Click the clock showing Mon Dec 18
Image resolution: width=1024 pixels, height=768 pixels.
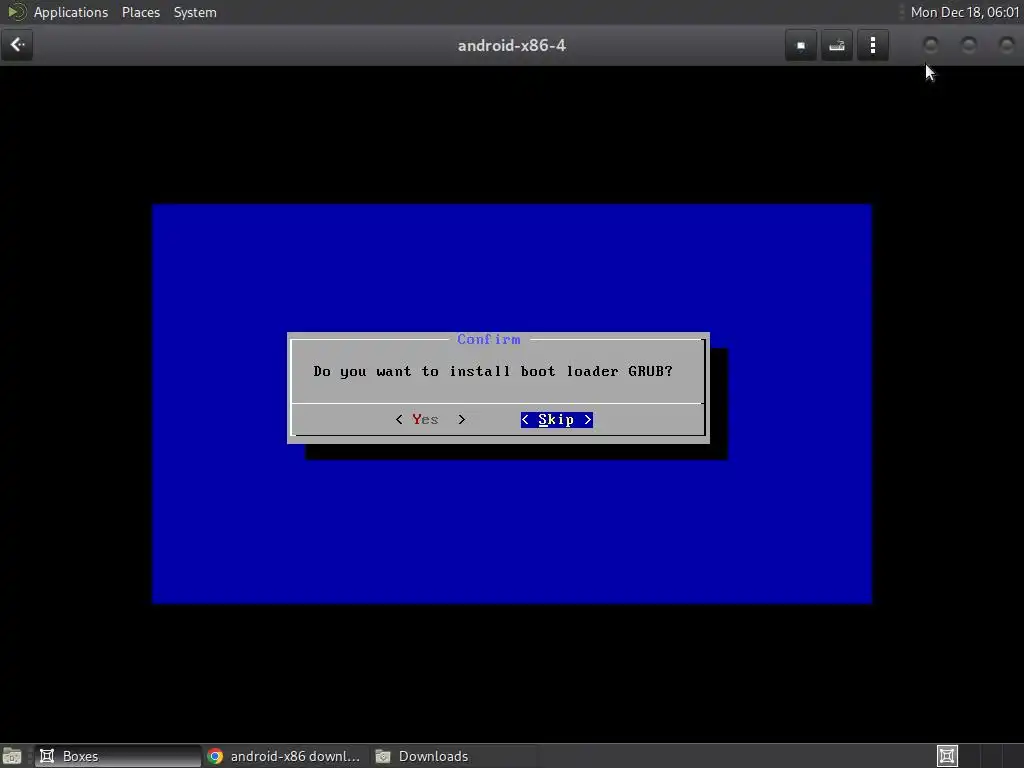click(965, 12)
